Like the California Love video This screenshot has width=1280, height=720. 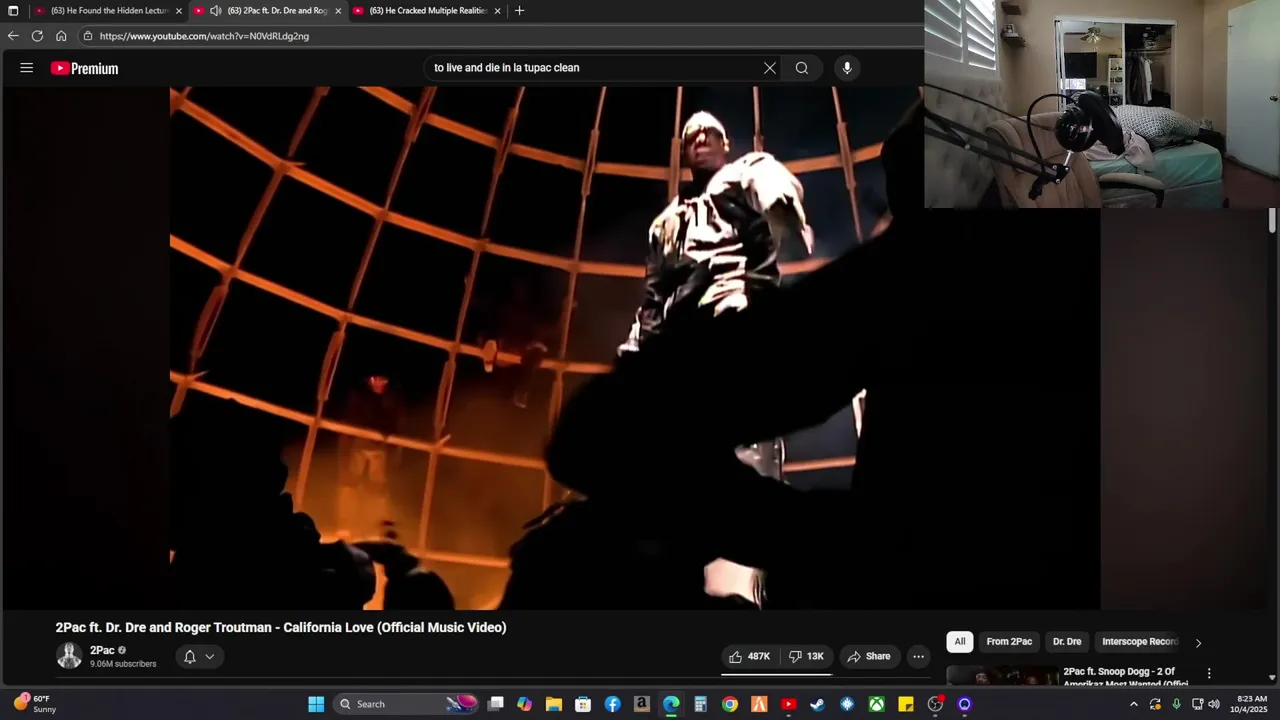pos(749,656)
